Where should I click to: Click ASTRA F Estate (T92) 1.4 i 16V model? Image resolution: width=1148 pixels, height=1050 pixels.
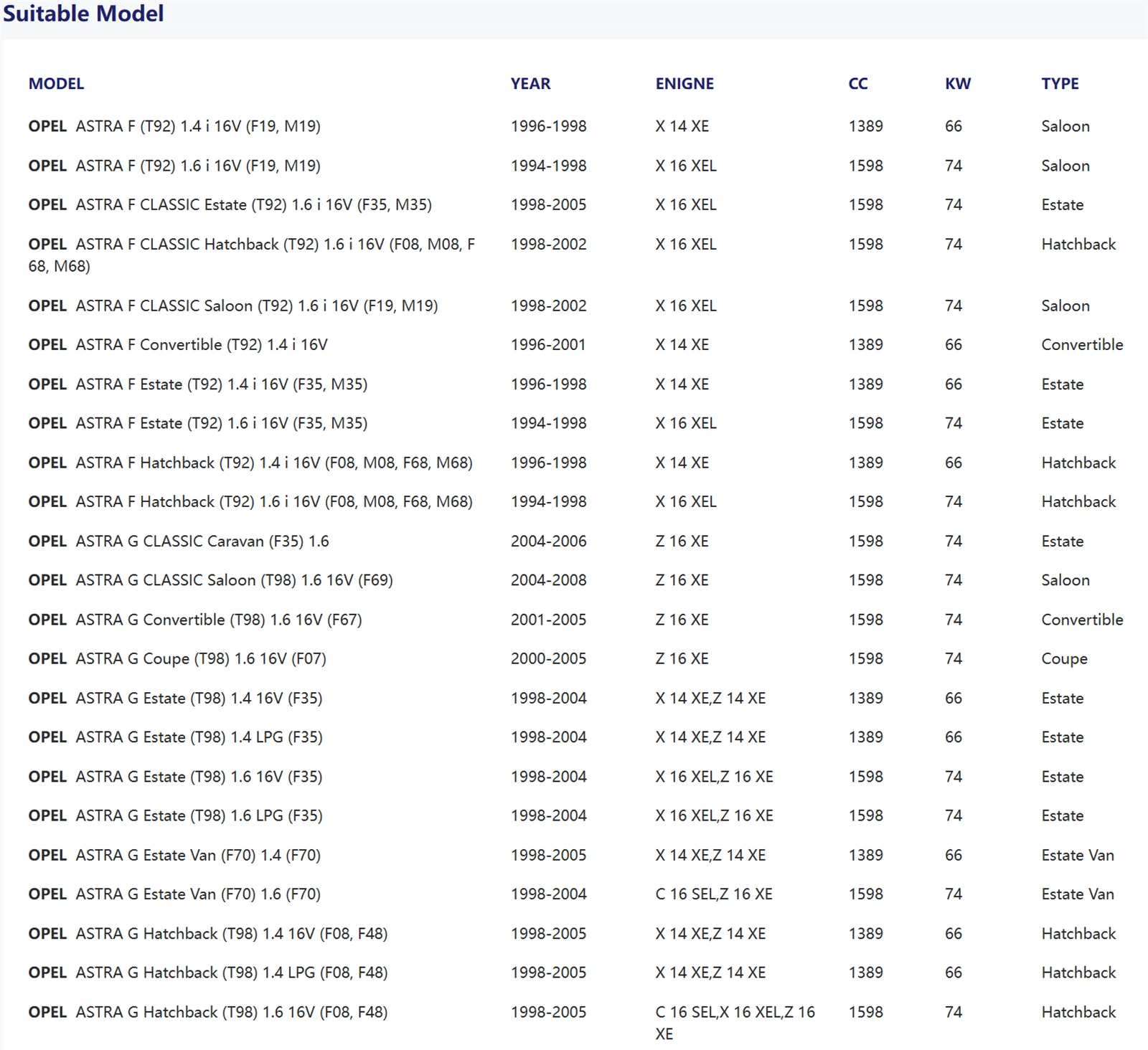click(x=198, y=384)
